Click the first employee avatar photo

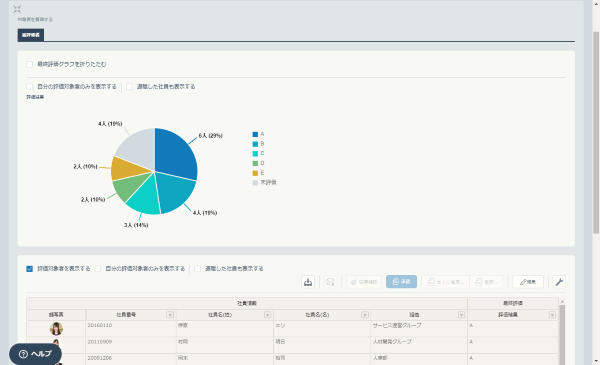(56, 329)
